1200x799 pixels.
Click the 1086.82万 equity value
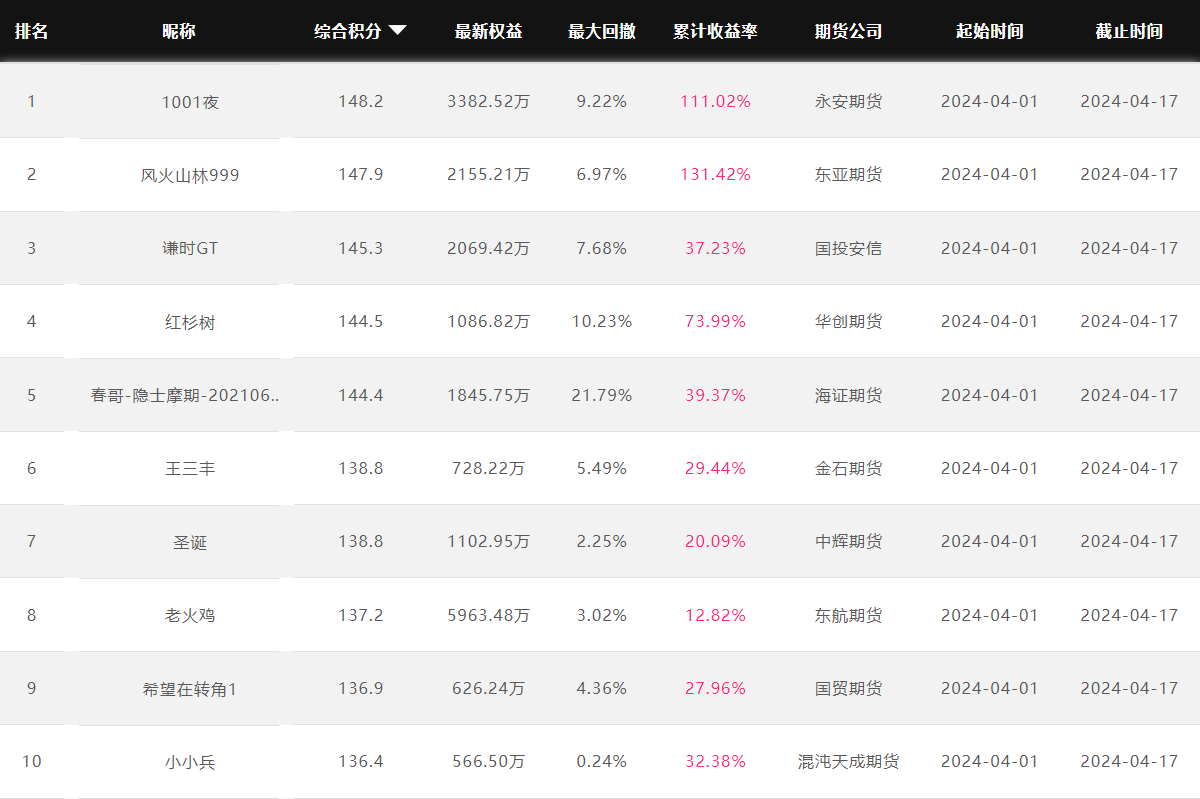(488, 321)
